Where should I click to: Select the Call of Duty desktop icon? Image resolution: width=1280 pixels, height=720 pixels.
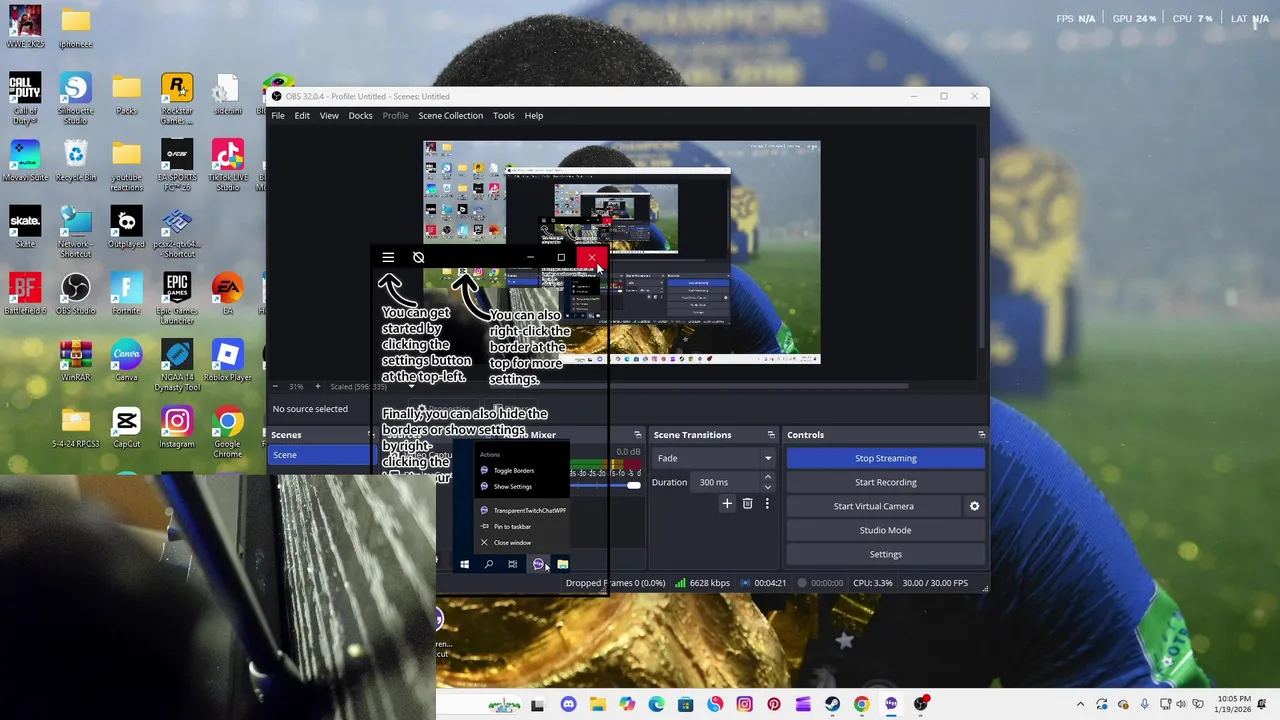click(25, 99)
